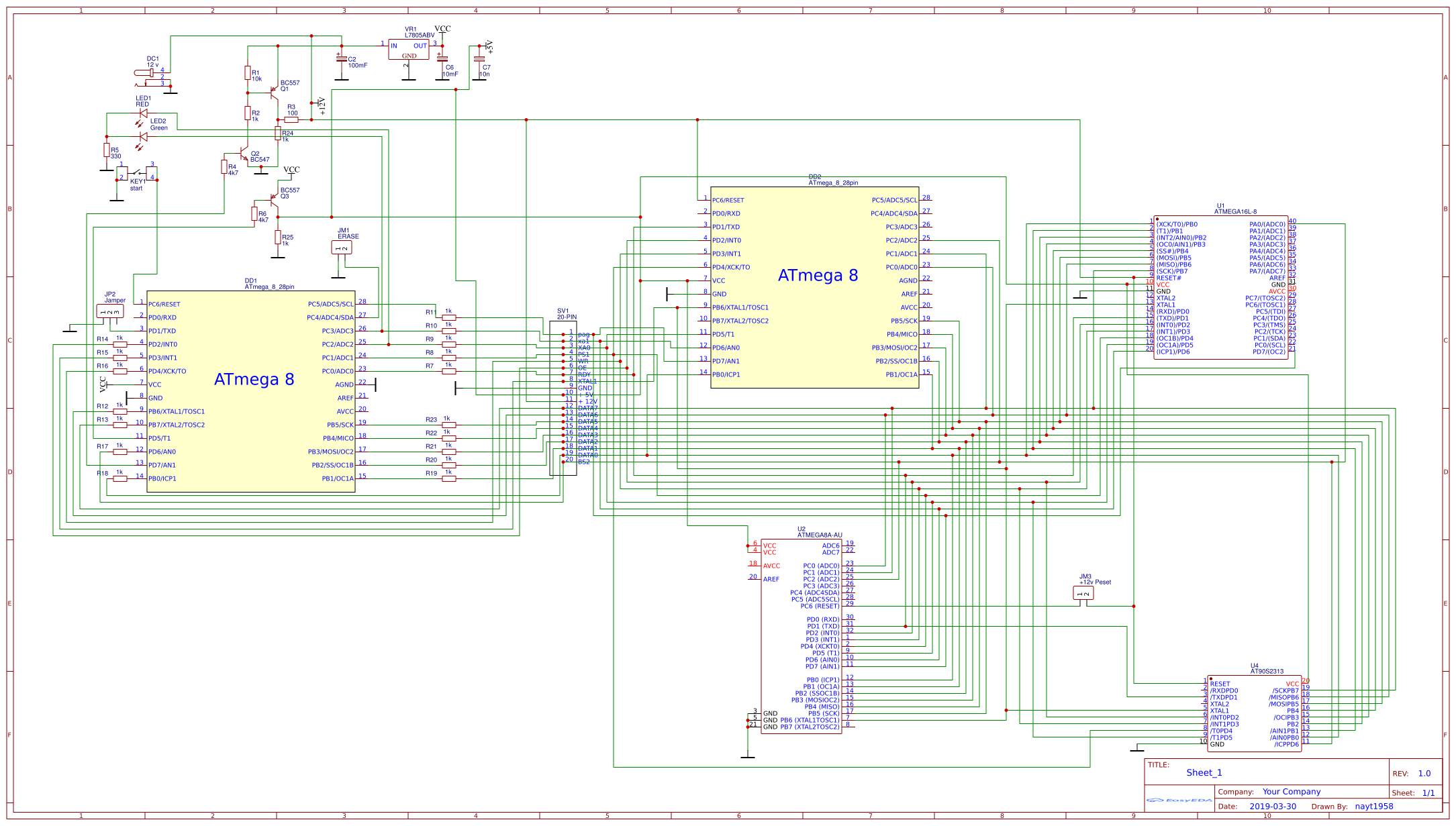Screen dimensions: 1456x826
Task: Select the L7805ABV voltage regulator VR1
Action: [x=408, y=50]
